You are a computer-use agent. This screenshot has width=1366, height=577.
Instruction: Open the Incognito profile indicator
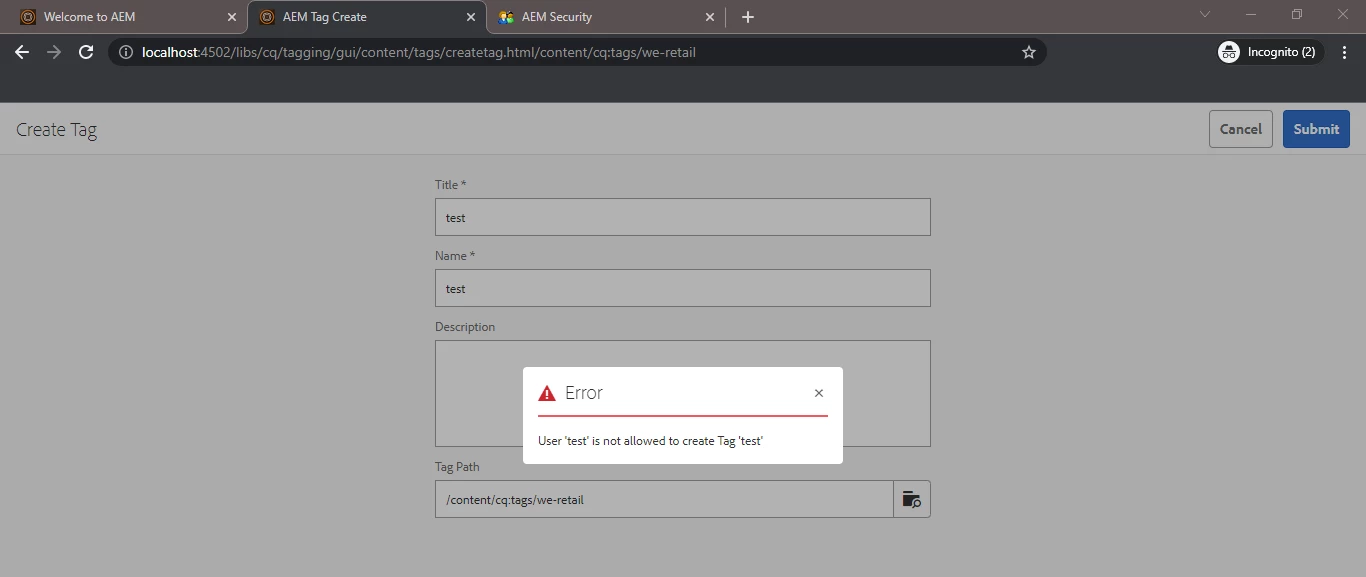(x=1270, y=52)
